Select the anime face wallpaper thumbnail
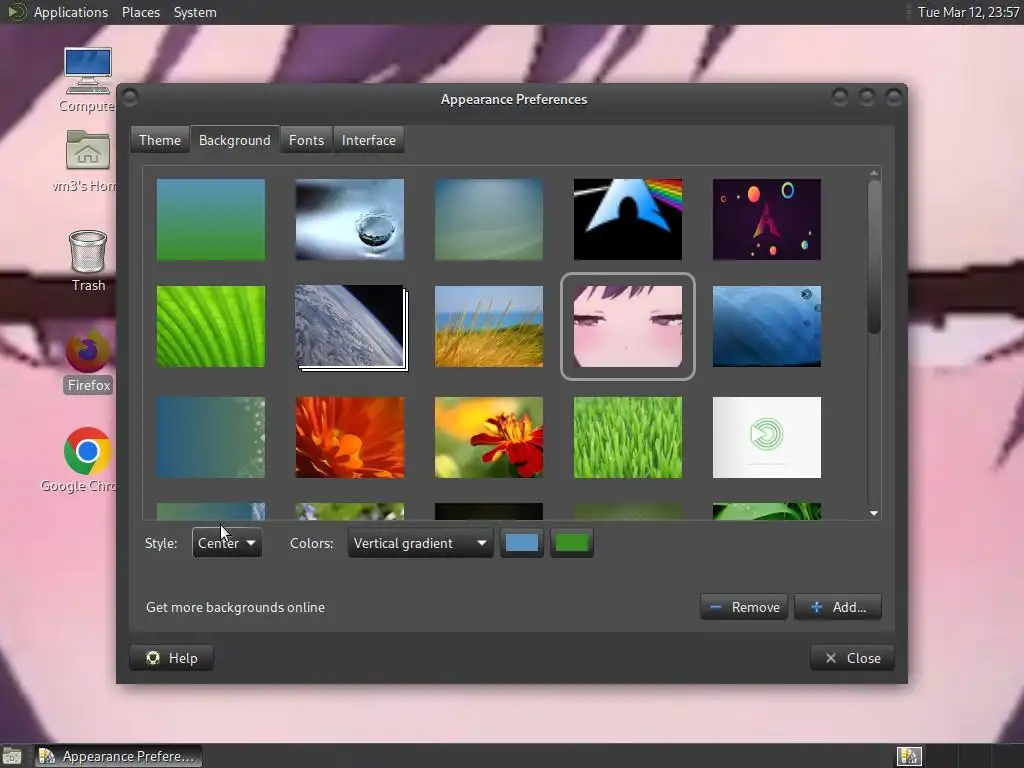 point(628,327)
